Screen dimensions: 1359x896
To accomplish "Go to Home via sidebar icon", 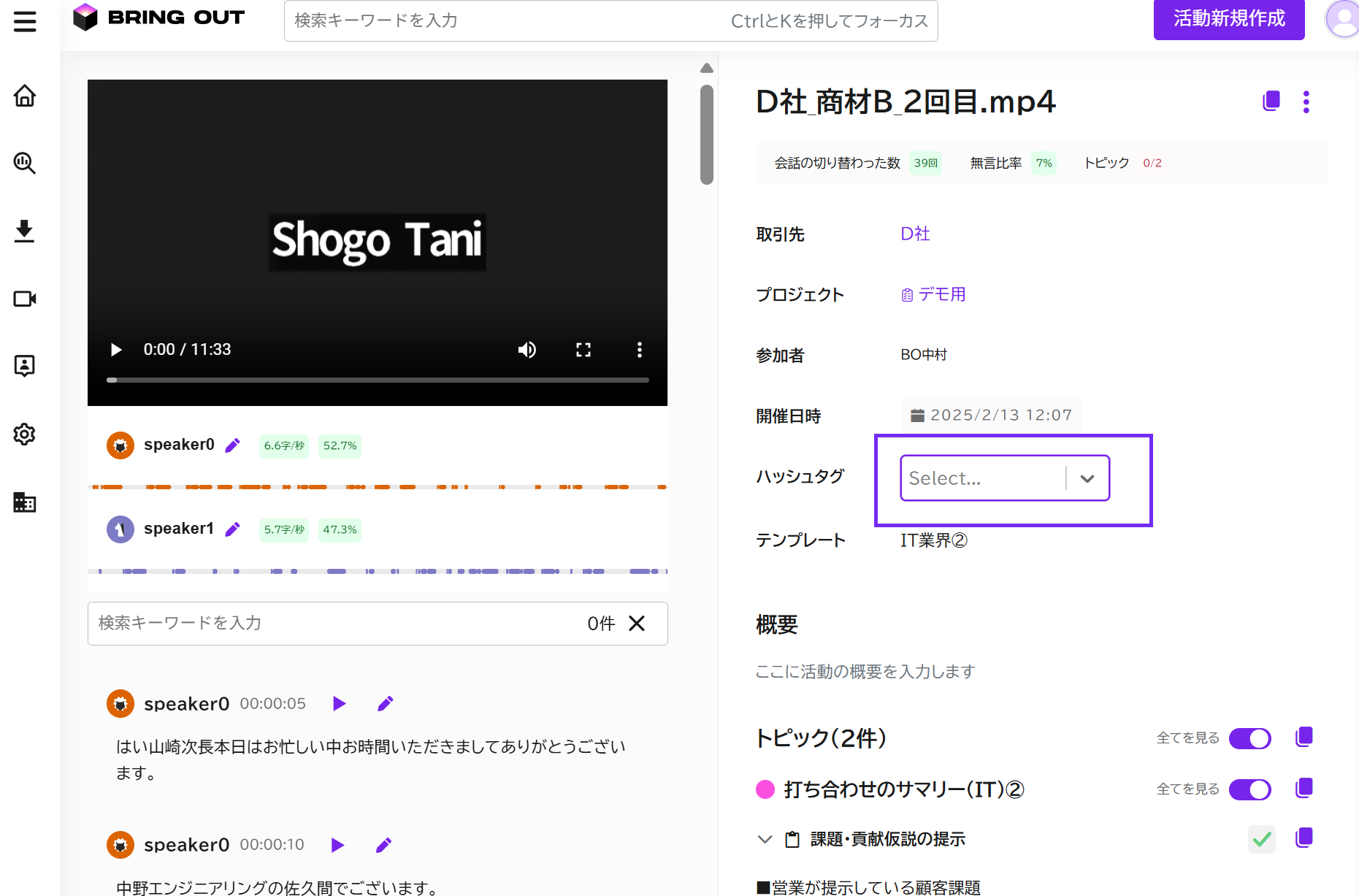I will click(25, 96).
